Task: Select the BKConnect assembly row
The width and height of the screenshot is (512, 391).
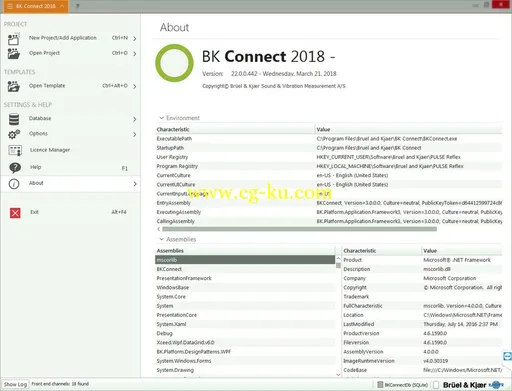Action: [x=245, y=269]
